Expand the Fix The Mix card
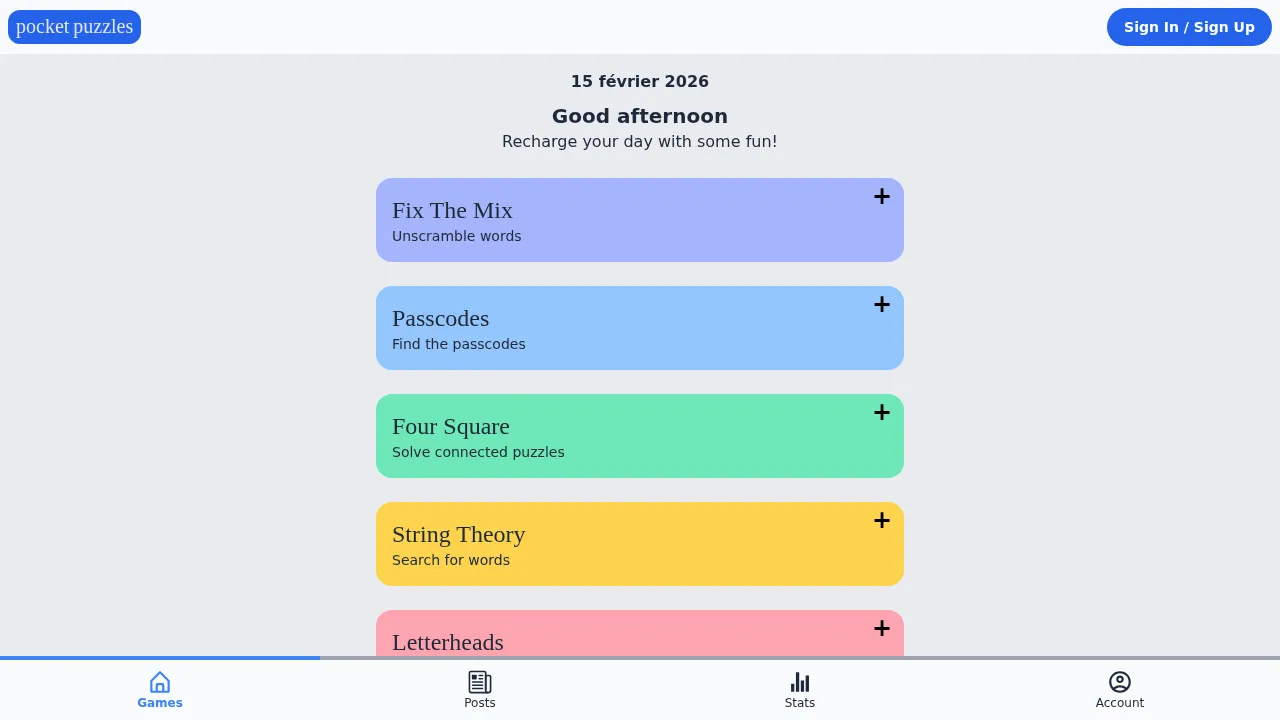The image size is (1280, 720). click(x=881, y=197)
